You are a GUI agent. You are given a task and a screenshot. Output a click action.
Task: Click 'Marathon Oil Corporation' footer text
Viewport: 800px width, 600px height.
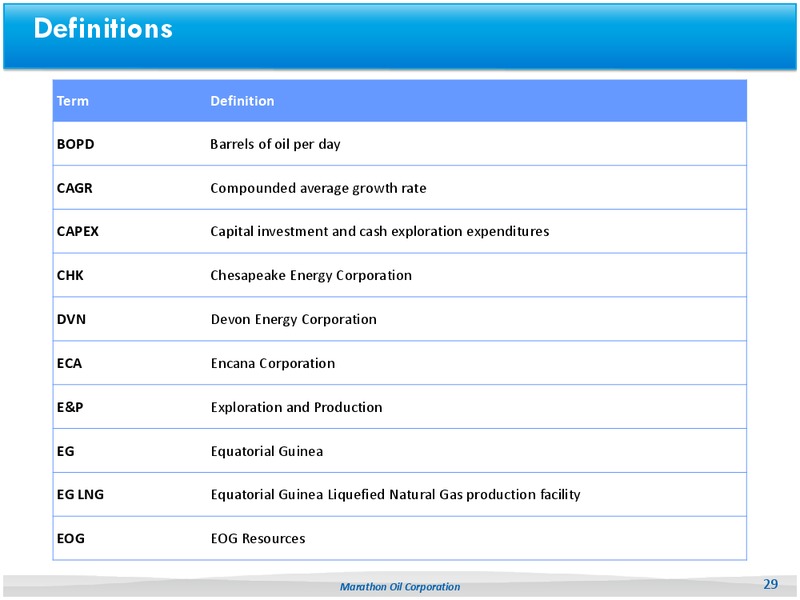(x=400, y=587)
